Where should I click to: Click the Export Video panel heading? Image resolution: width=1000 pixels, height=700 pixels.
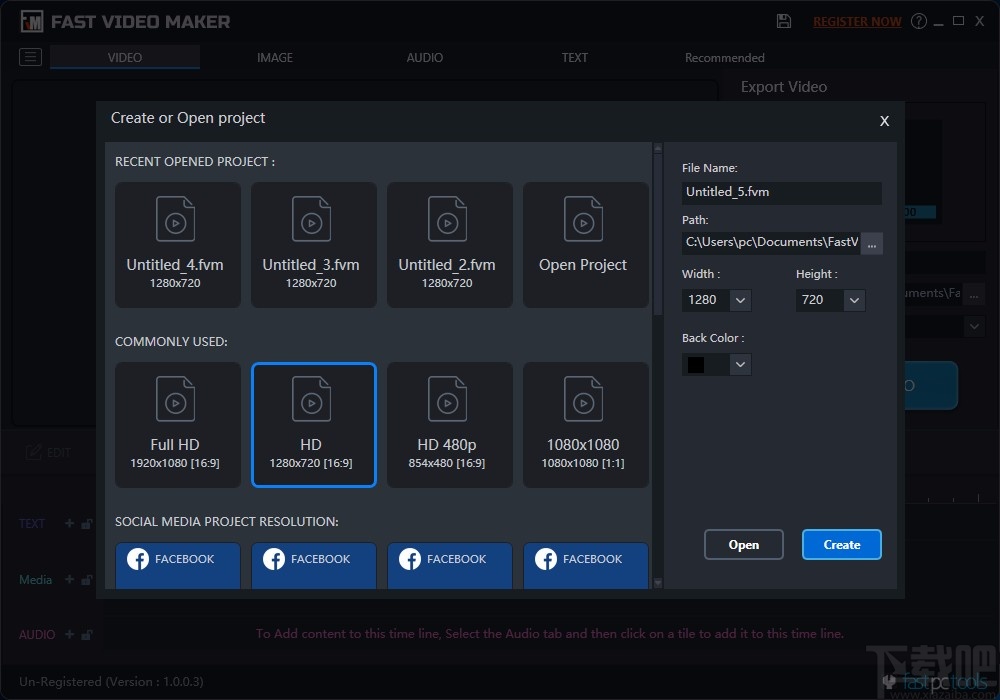pyautogui.click(x=784, y=87)
